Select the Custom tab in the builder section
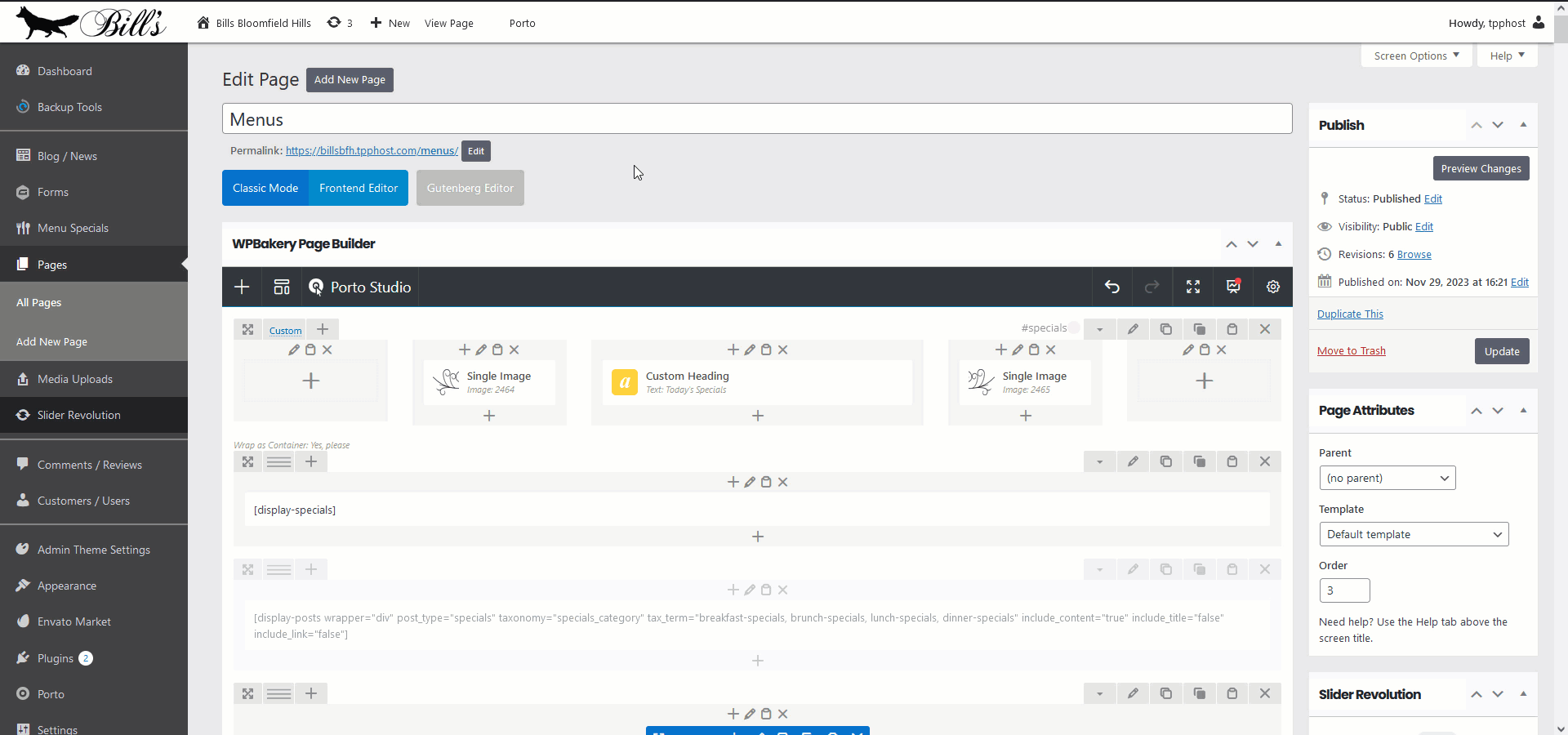The image size is (1568, 735). [x=285, y=330]
